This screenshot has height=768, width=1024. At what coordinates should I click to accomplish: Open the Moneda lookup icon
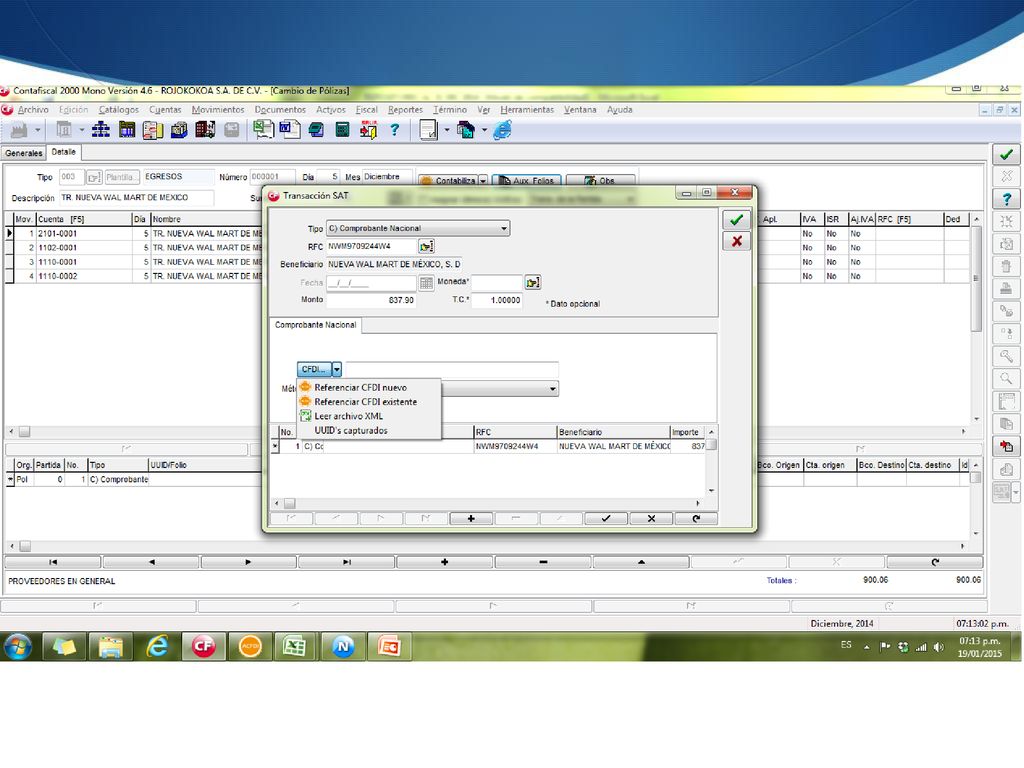533,282
